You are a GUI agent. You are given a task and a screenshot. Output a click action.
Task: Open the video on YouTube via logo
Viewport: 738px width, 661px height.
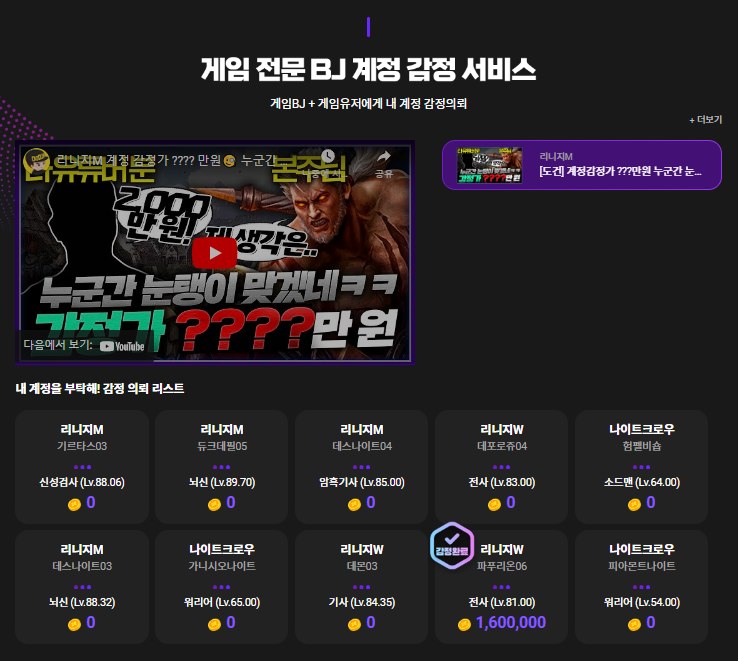(x=122, y=347)
